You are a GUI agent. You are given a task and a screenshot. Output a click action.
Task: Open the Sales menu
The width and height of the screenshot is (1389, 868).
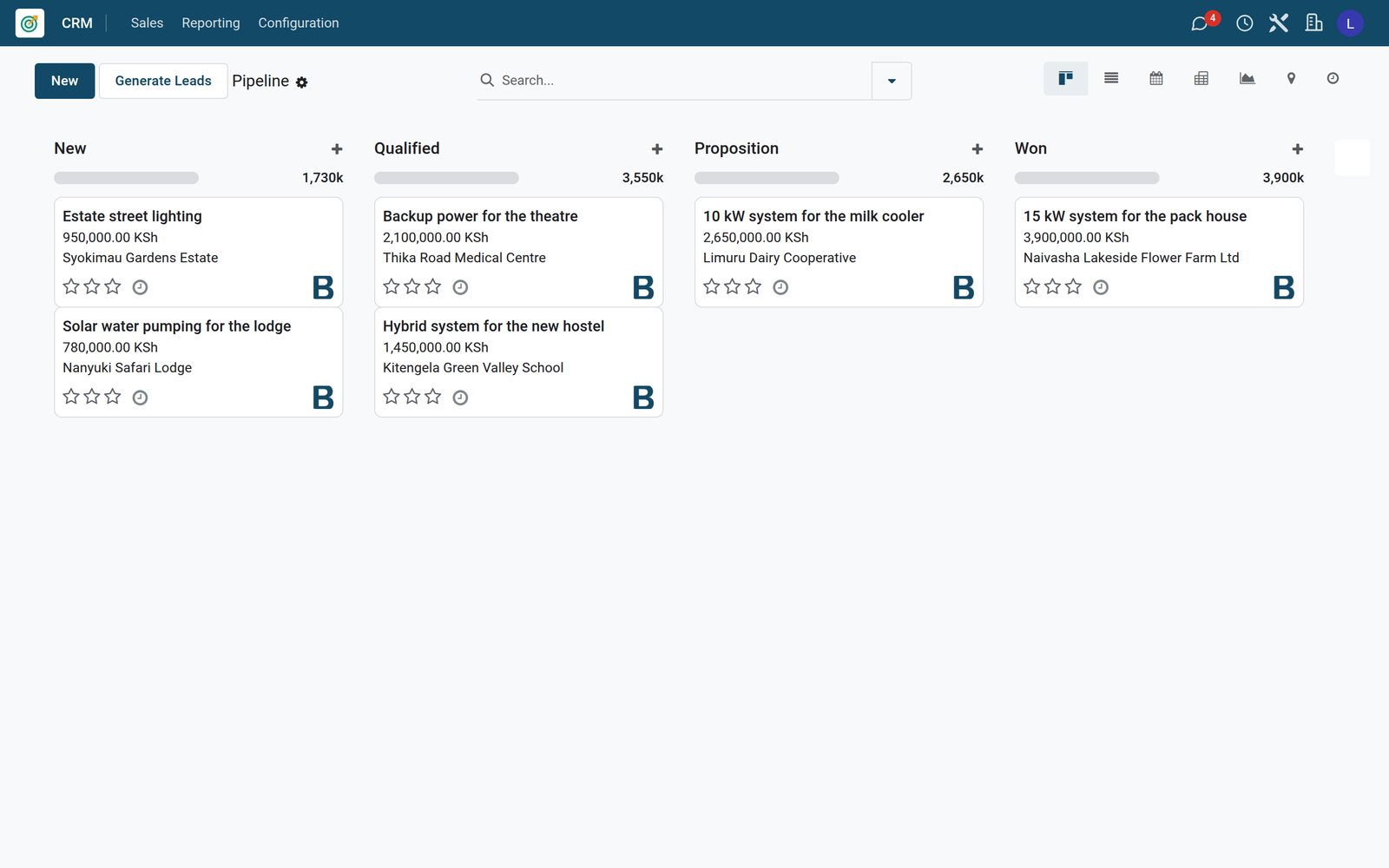(147, 23)
